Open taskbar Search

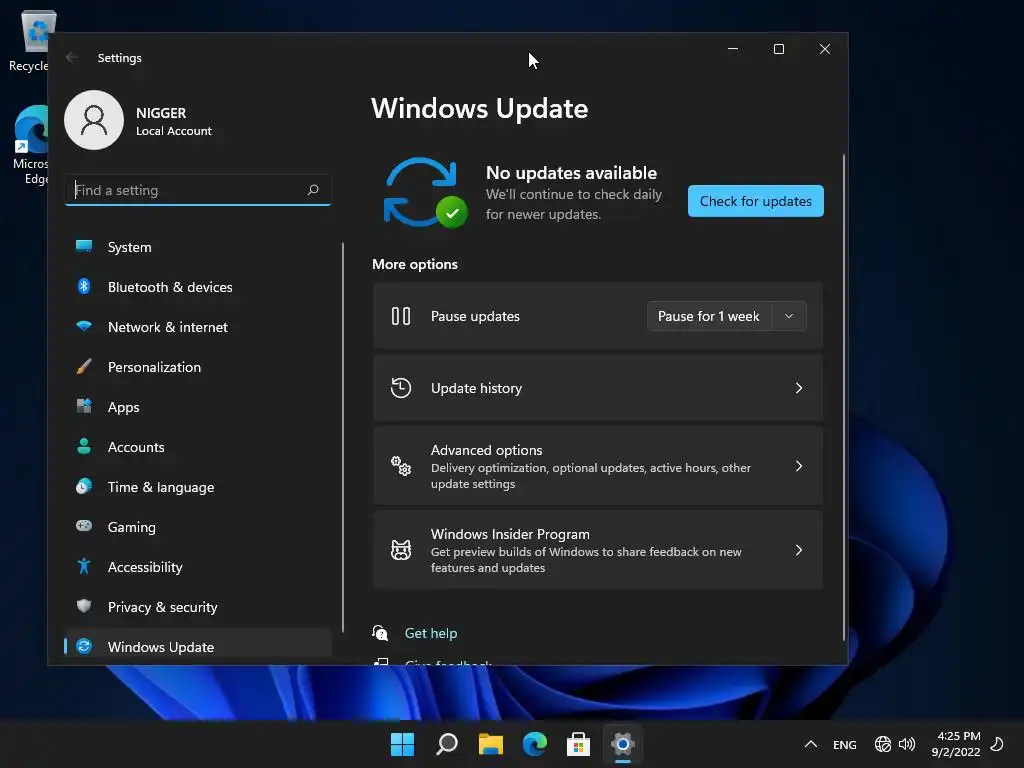447,744
